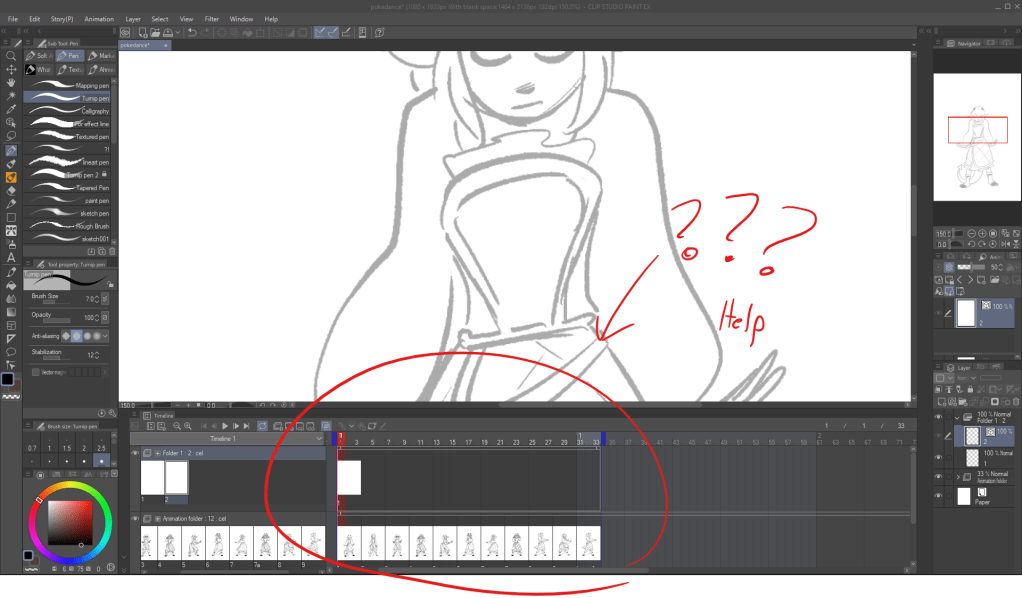Image resolution: width=1022 pixels, height=598 pixels.
Task: Hide the Paper layer
Action: tap(937, 497)
